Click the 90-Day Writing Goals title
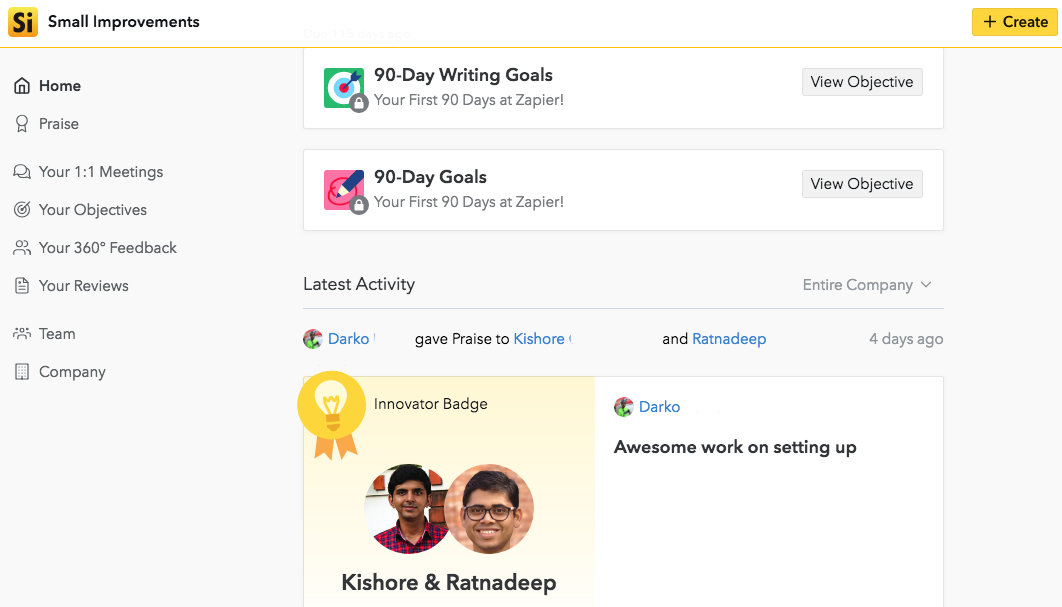 (463, 75)
